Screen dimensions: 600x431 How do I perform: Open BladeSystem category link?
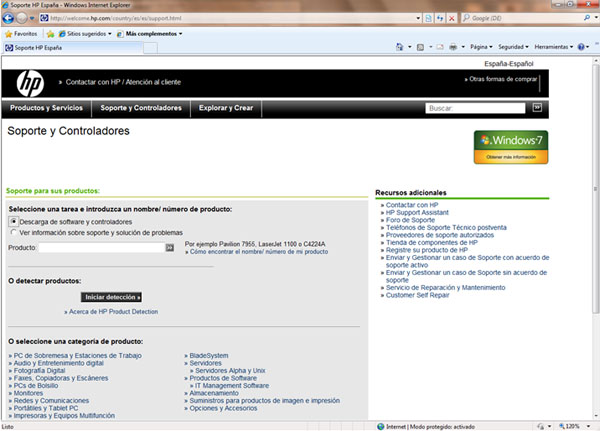coord(209,356)
